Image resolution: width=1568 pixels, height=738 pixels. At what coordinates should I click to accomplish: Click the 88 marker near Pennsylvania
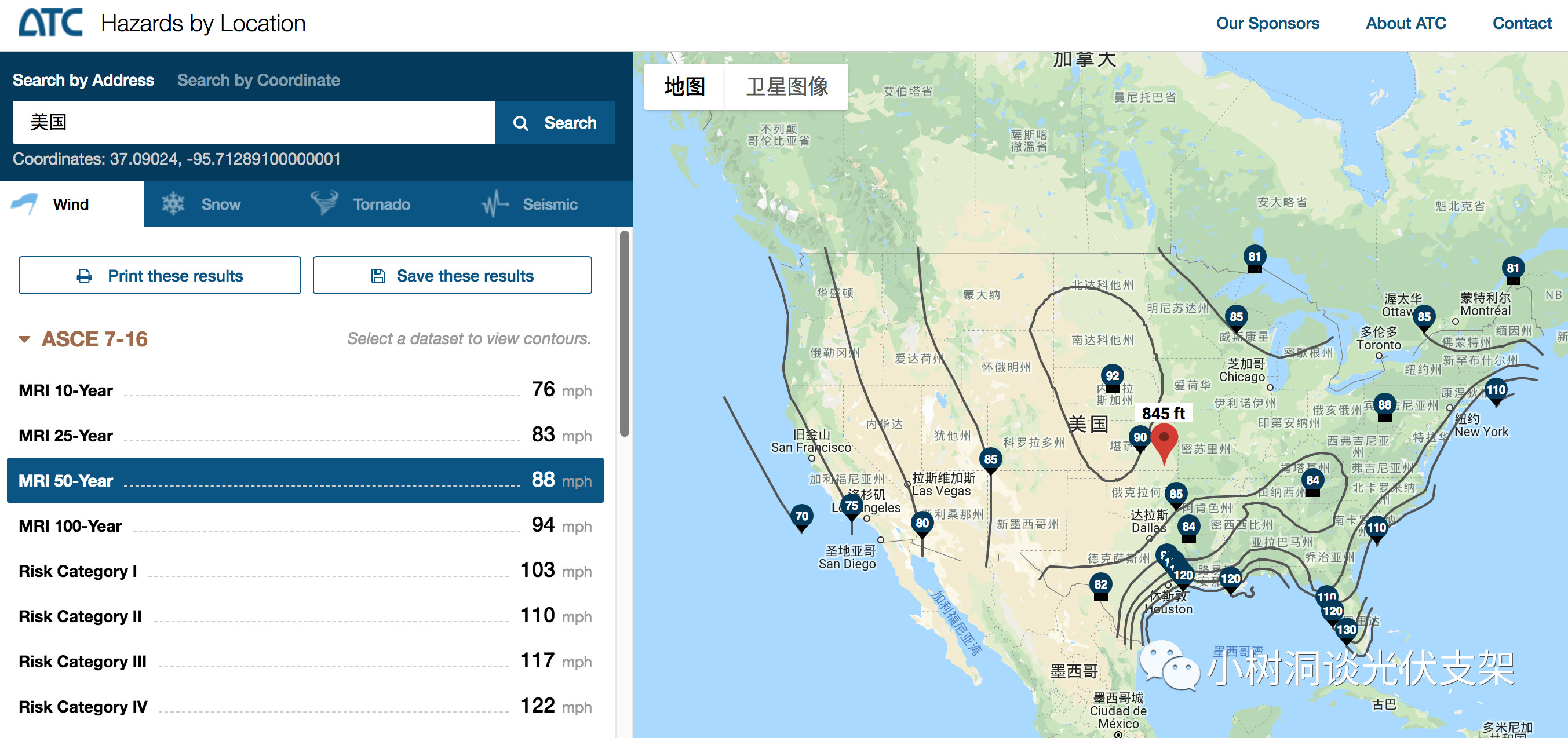(1384, 407)
